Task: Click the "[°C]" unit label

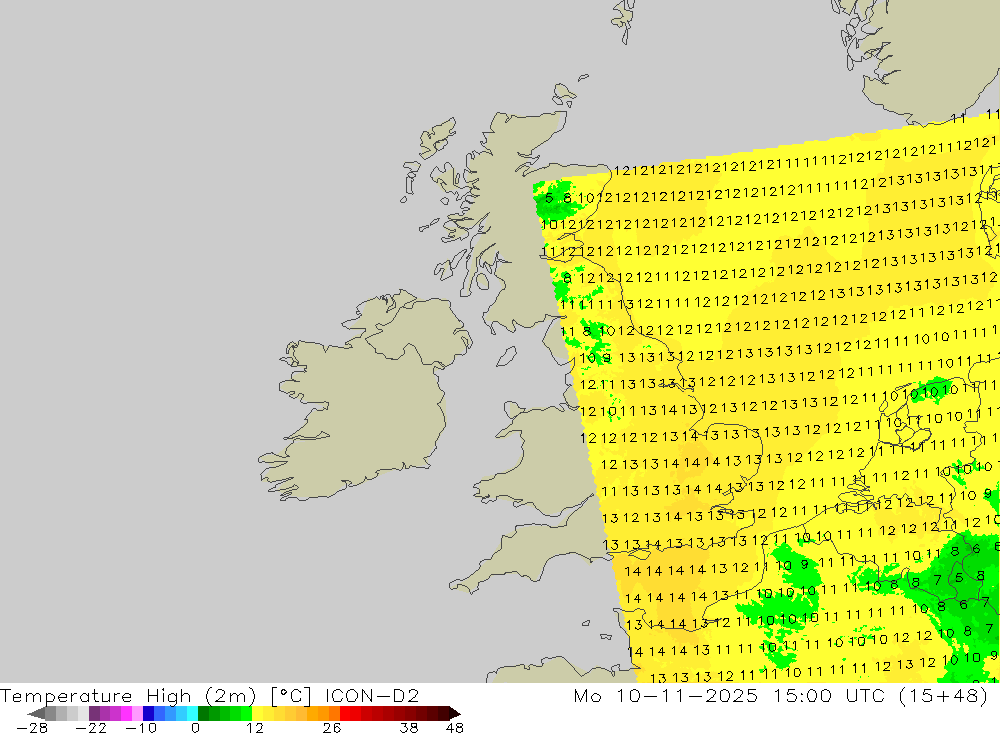Action: [x=291, y=696]
